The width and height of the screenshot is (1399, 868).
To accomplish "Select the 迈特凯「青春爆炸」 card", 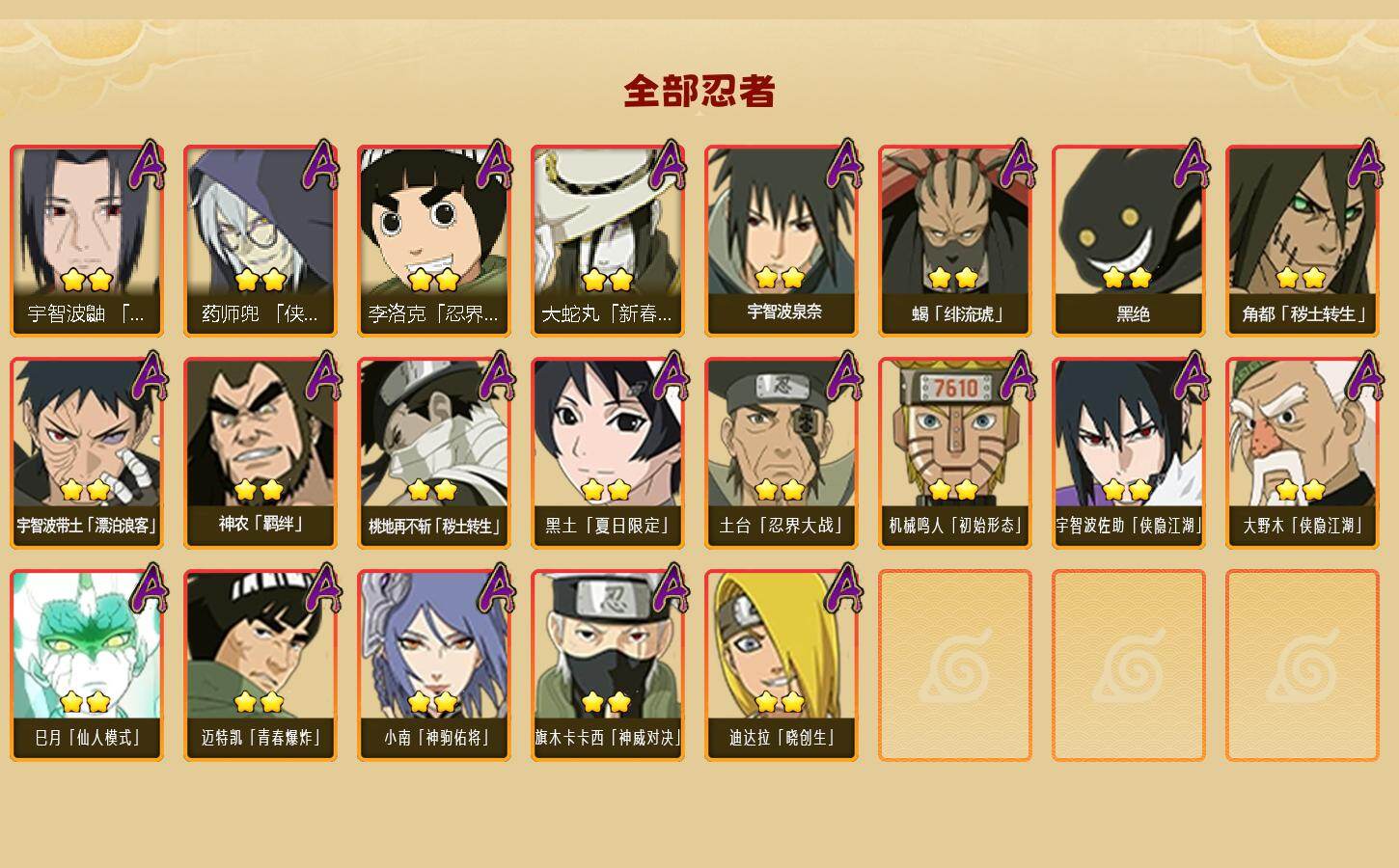I will (261, 665).
